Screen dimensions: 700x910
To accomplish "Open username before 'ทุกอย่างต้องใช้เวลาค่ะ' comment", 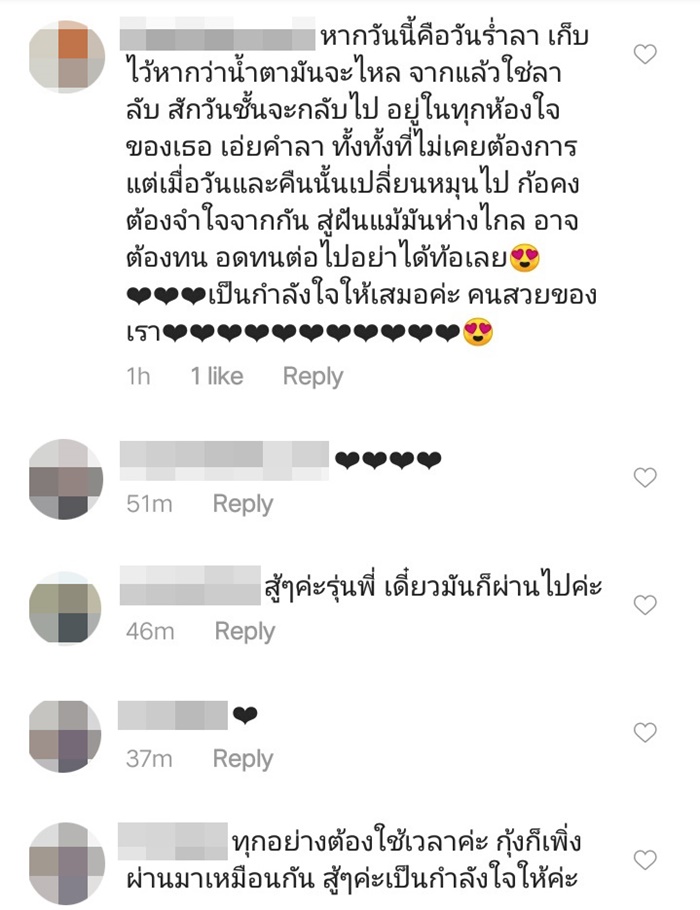I will [172, 841].
